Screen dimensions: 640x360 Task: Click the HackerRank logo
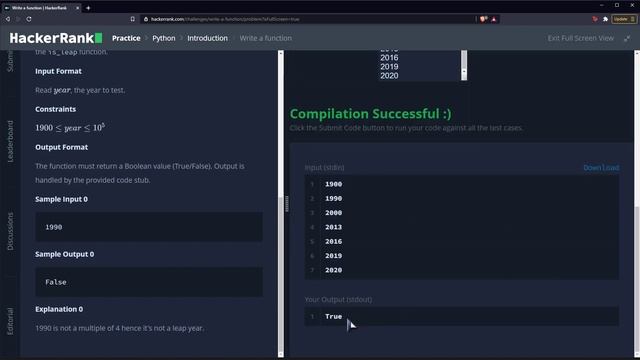(x=56, y=38)
